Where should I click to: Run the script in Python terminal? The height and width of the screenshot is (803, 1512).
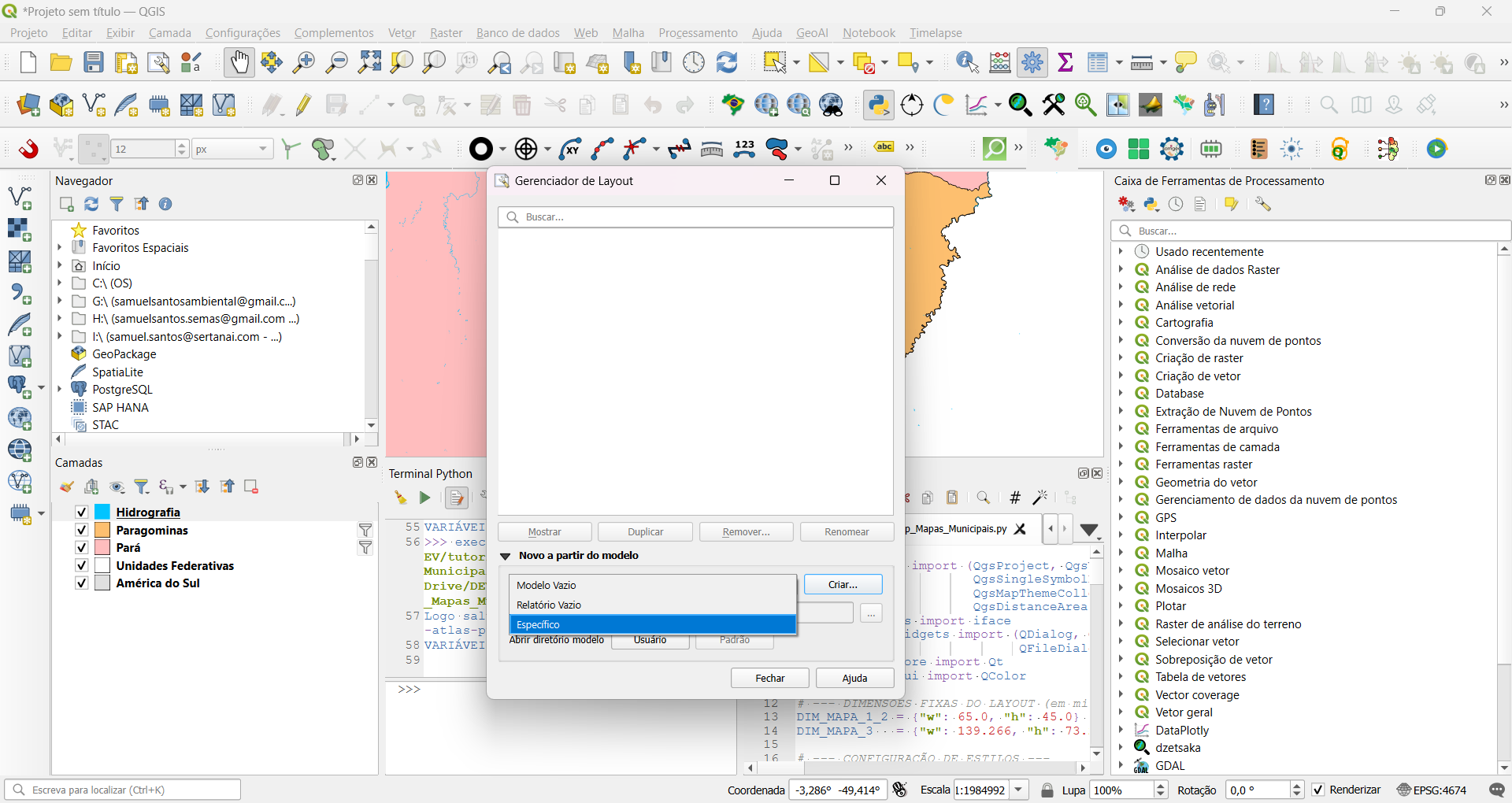(424, 498)
